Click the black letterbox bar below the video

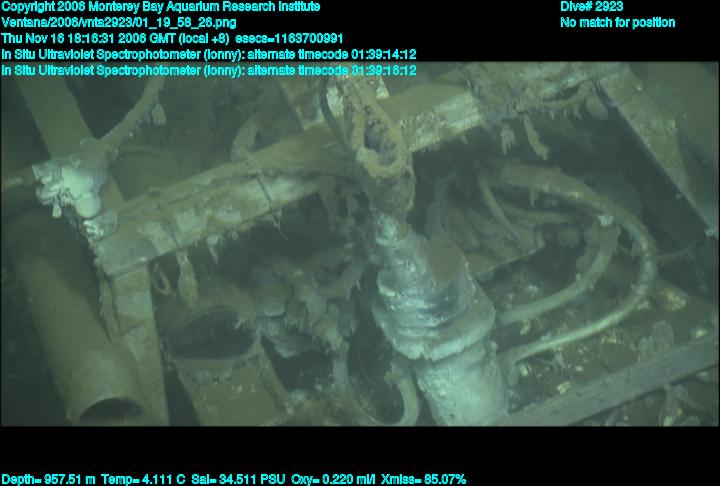360,448
